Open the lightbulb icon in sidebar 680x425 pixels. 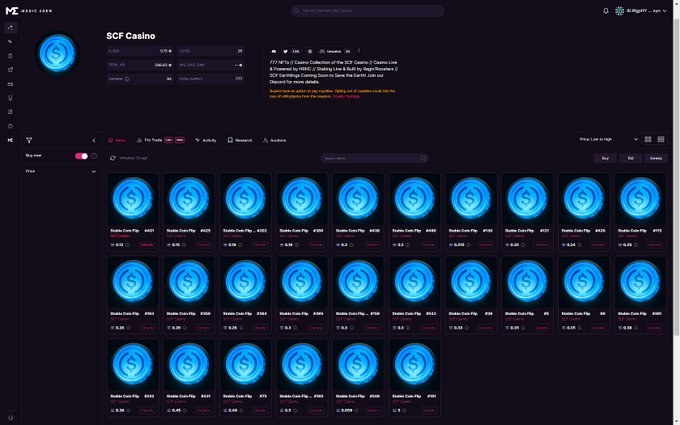pos(10,98)
